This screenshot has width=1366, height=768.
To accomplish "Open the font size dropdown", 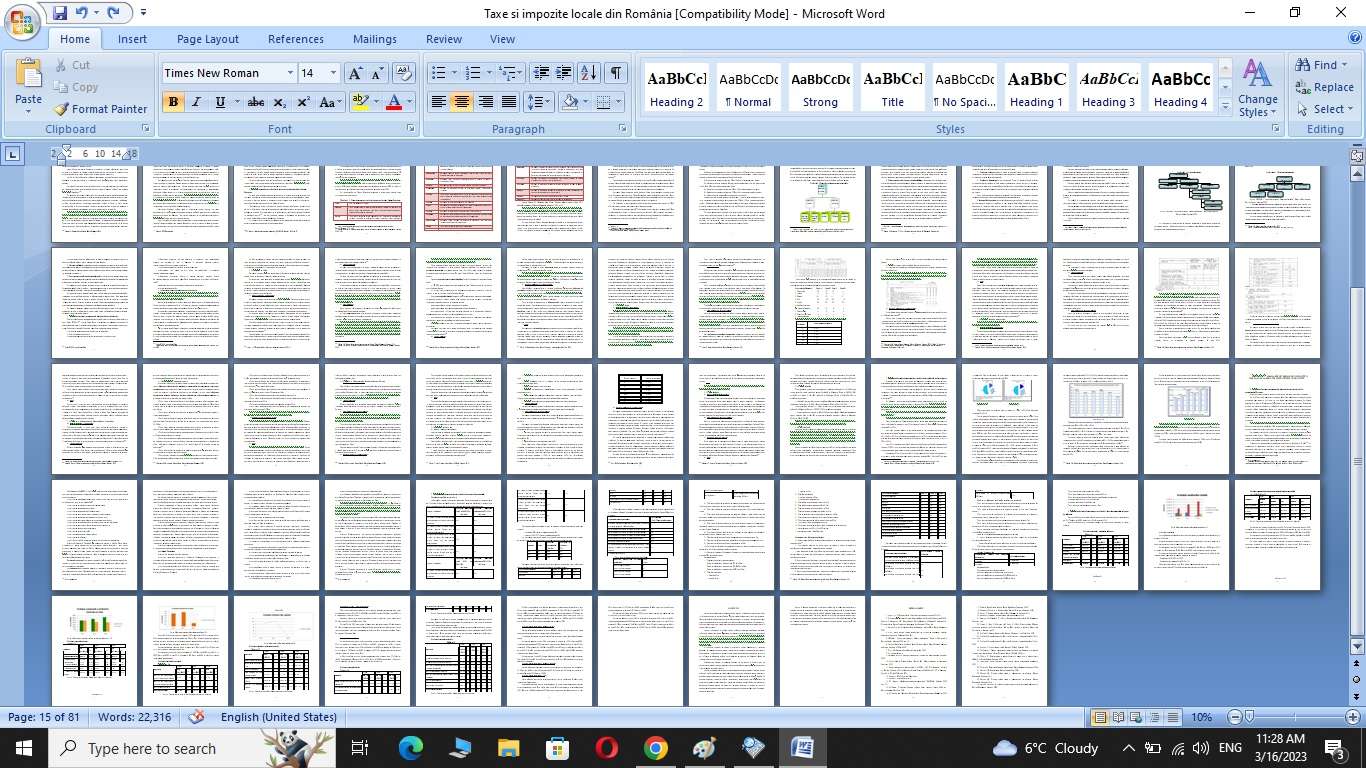I will tap(333, 73).
